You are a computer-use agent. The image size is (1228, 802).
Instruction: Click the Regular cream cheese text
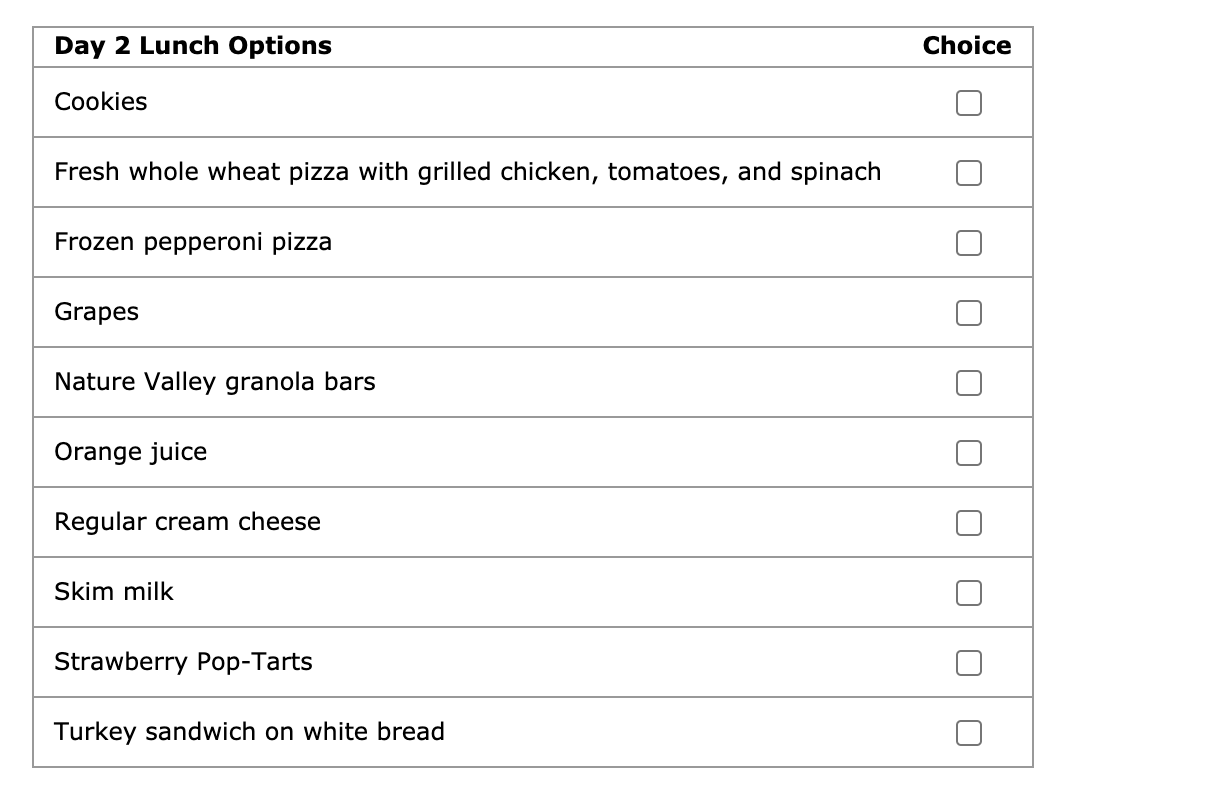coord(187,522)
